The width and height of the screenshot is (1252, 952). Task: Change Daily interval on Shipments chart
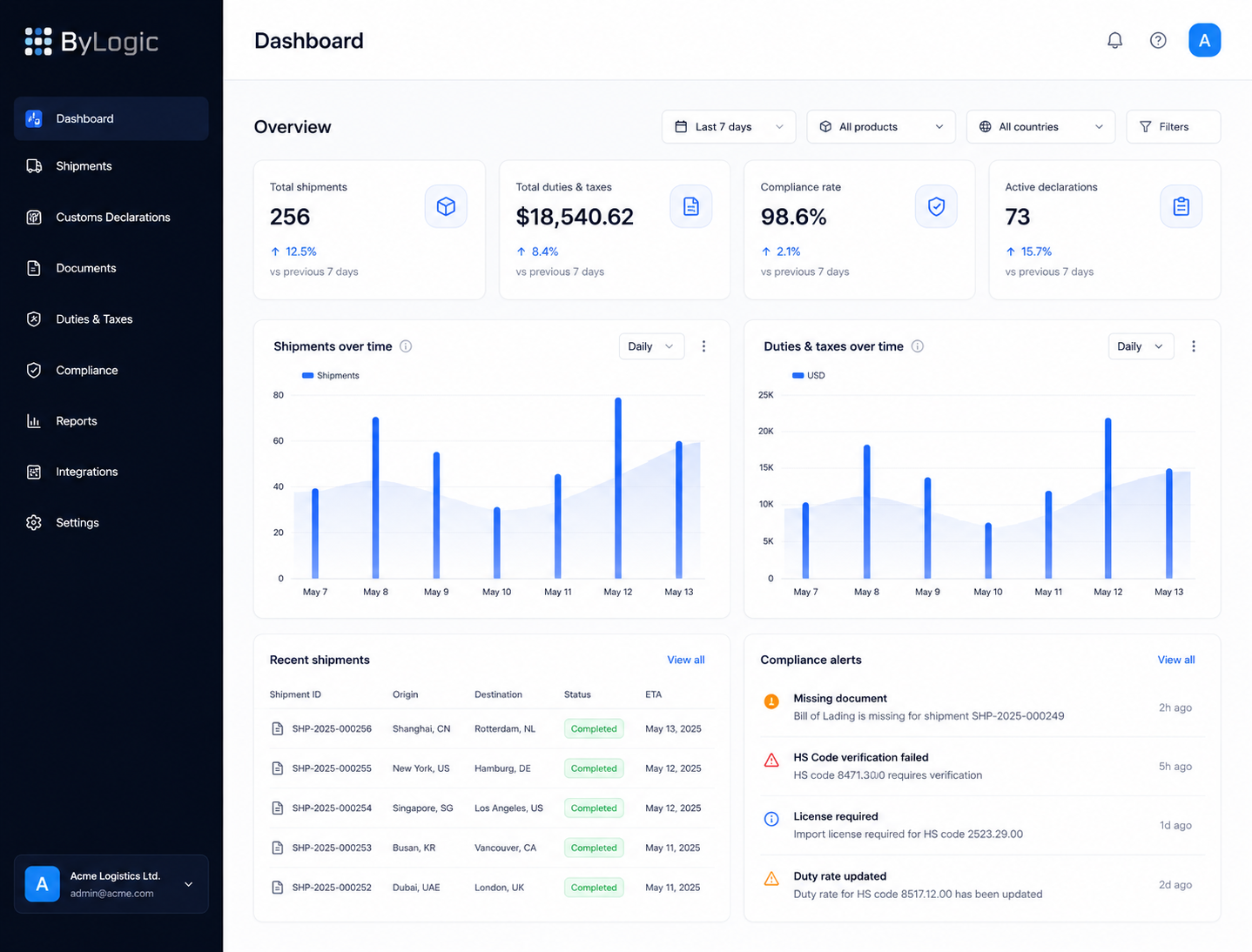coord(651,346)
